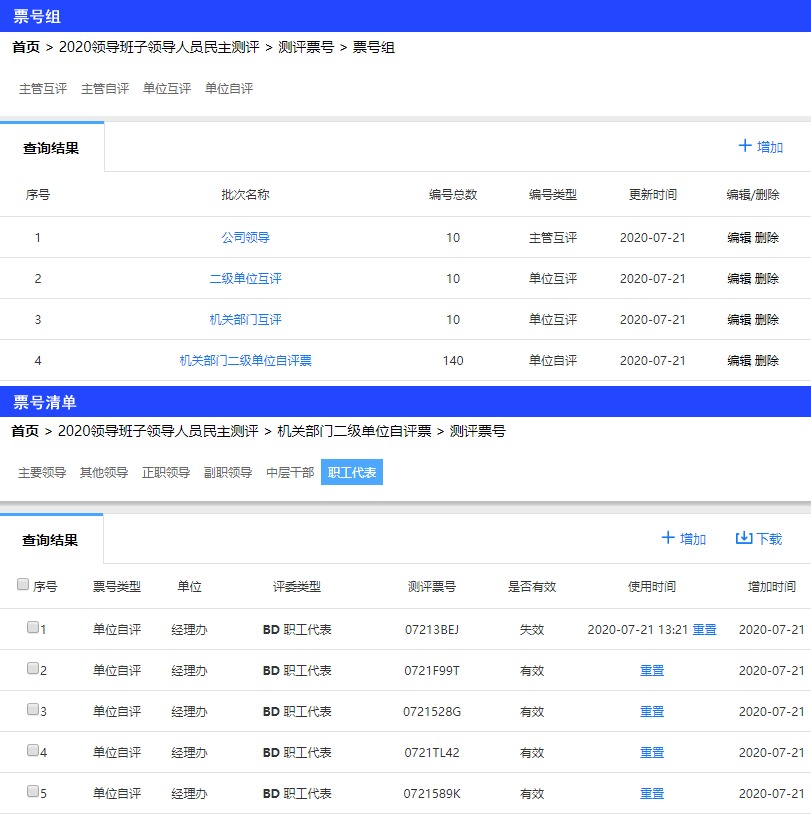Click 删除 for the 机关部门二级单位自评票 row
The height and width of the screenshot is (815, 811).
coord(766,361)
